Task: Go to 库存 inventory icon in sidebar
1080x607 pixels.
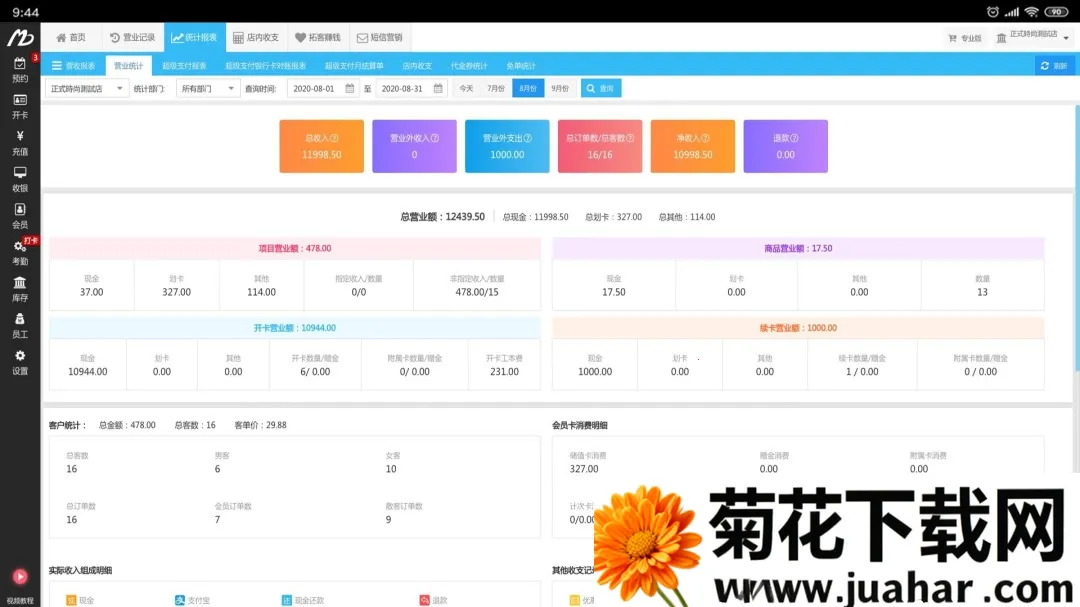Action: [x=20, y=283]
